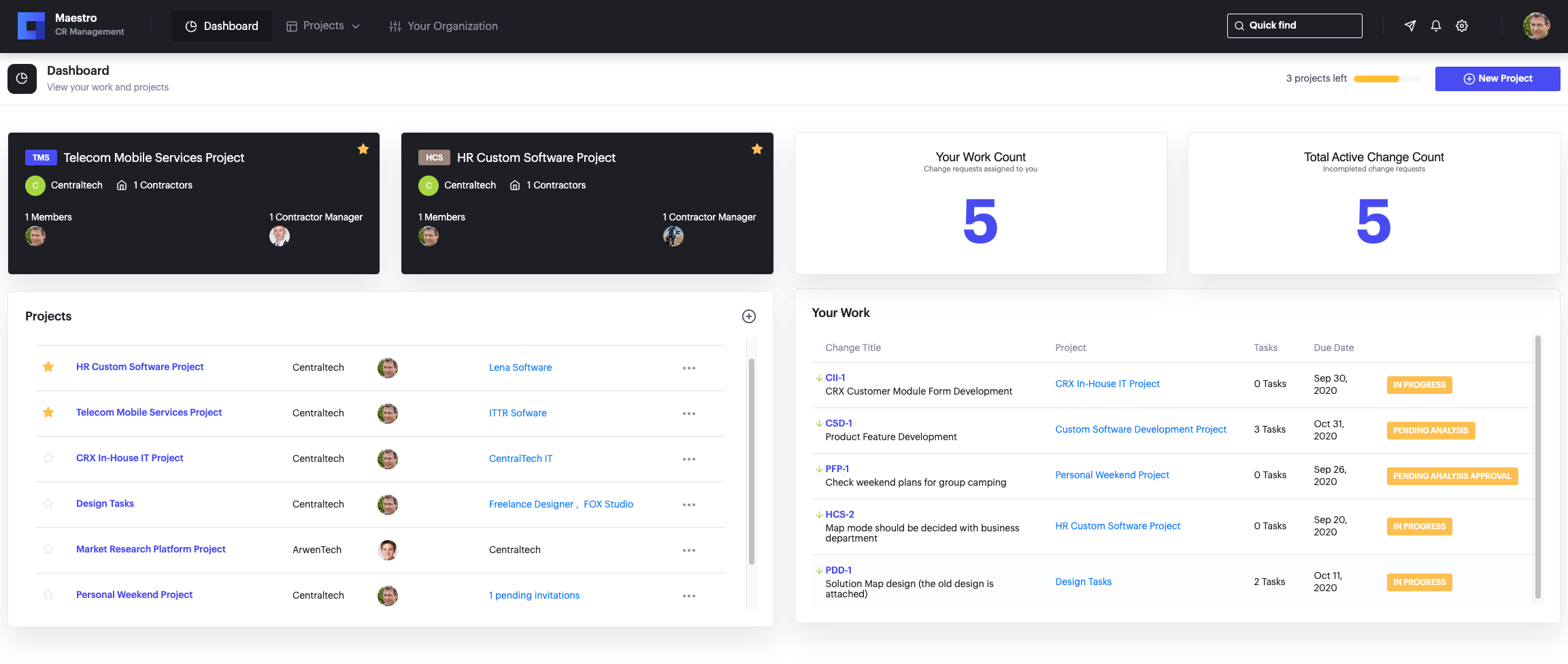
Task: Click HR Custom Software card contractor manager avatar
Action: coord(673,236)
